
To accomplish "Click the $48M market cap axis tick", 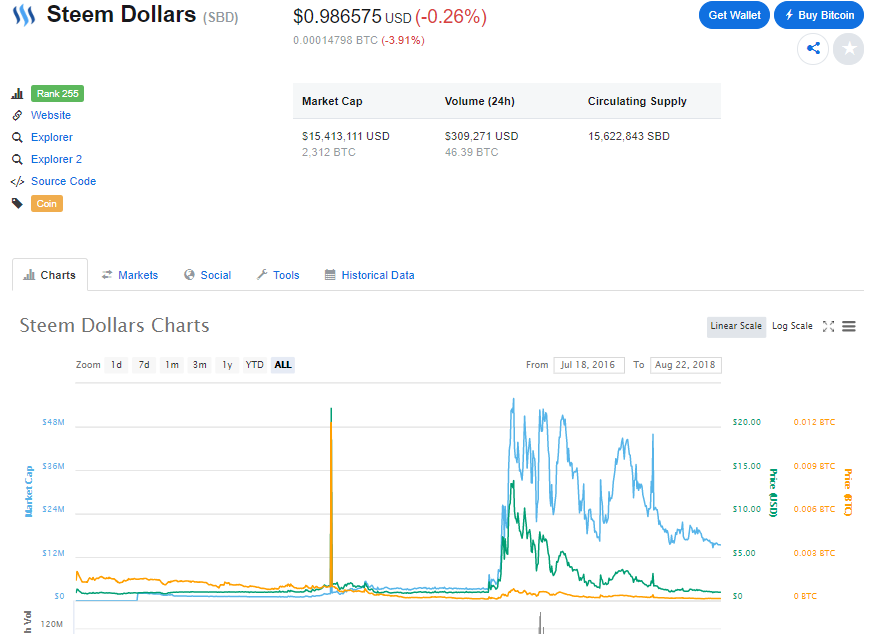I will click(53, 422).
